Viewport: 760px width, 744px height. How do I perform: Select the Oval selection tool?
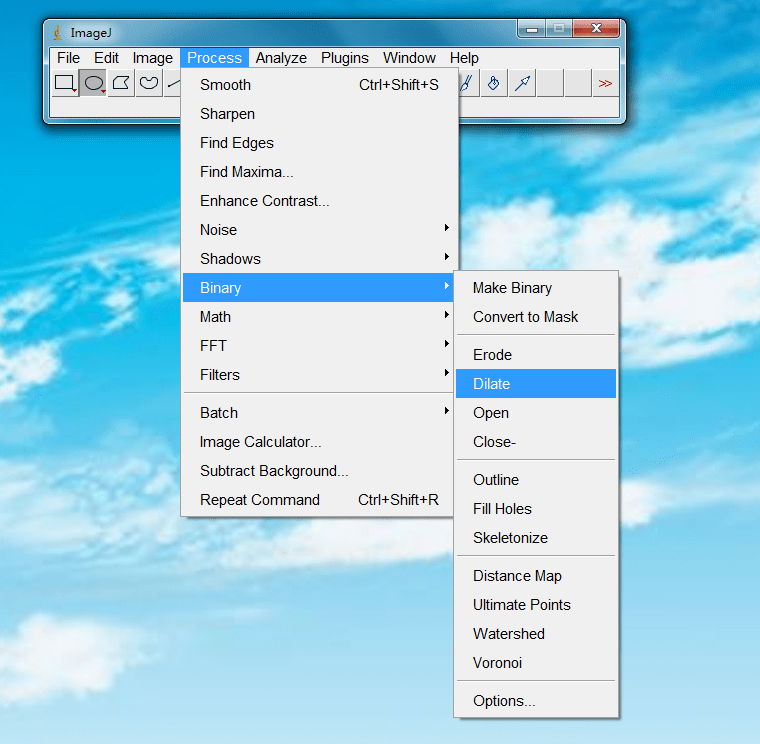coord(93,84)
